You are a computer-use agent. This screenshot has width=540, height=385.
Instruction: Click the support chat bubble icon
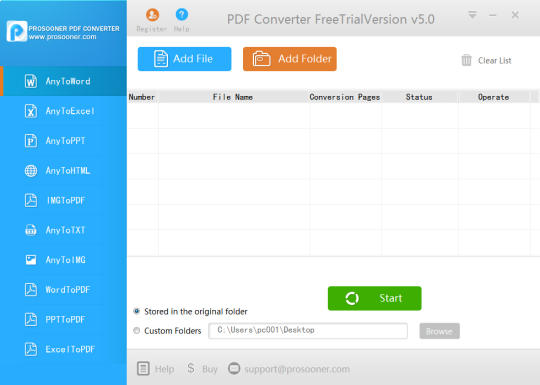coord(234,368)
